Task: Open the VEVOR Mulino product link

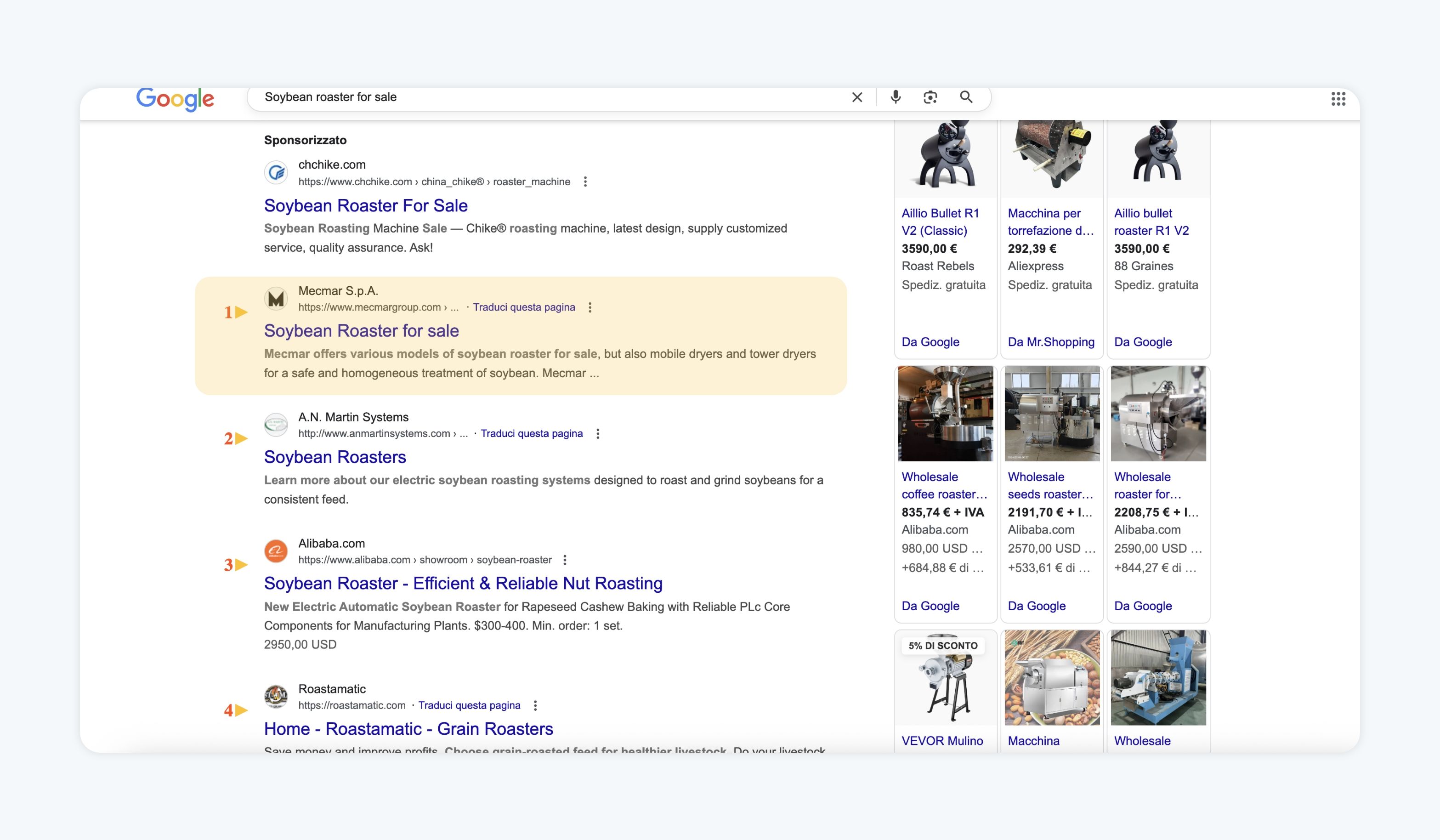Action: pyautogui.click(x=942, y=741)
